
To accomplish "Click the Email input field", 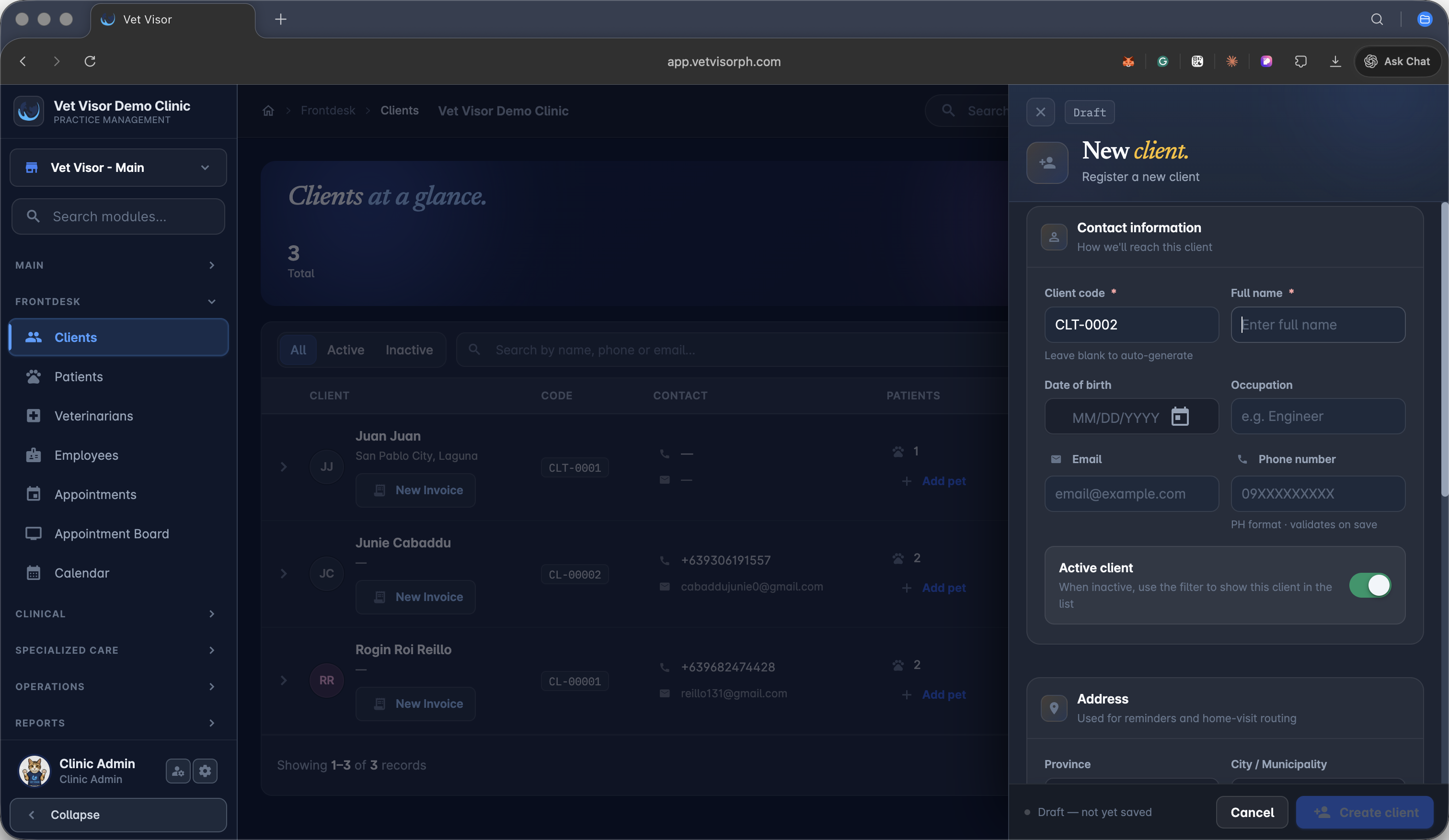I will coord(1131,494).
